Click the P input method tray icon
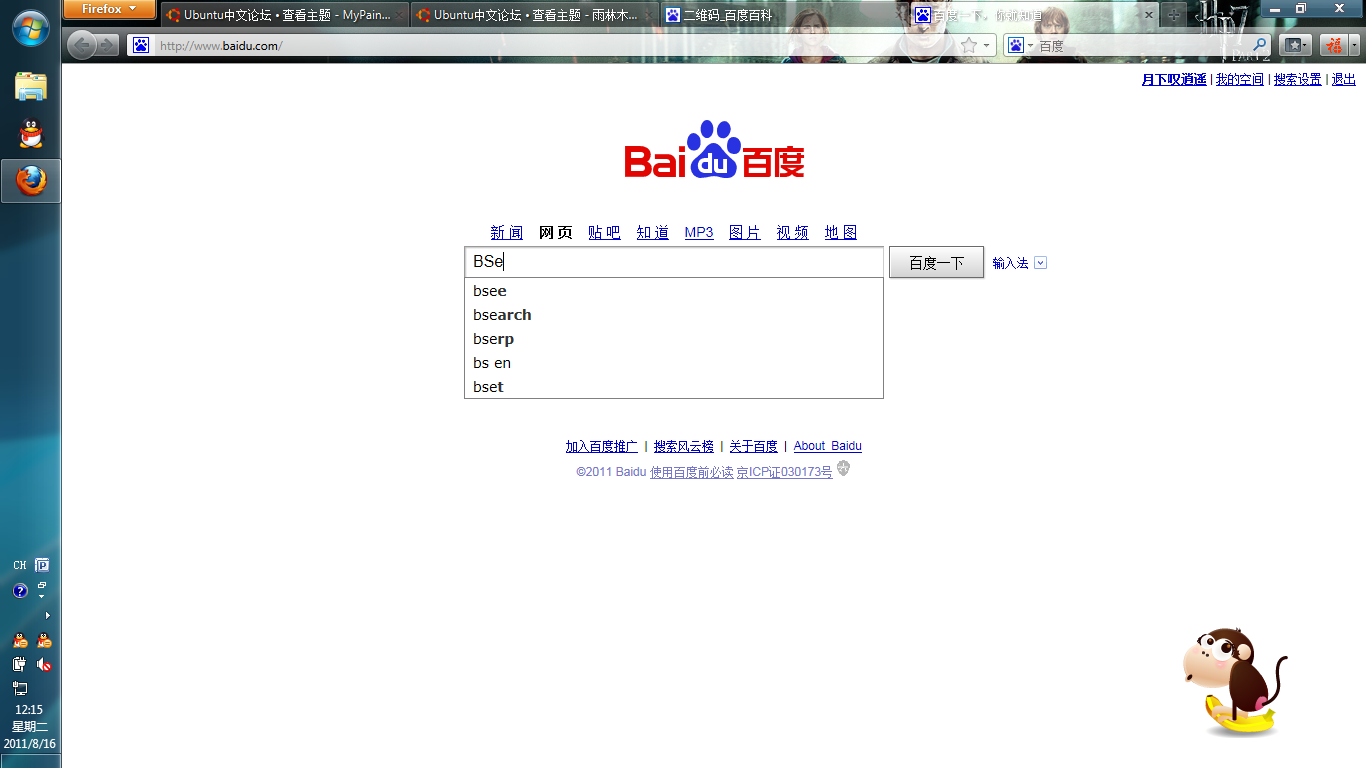 pos(42,565)
